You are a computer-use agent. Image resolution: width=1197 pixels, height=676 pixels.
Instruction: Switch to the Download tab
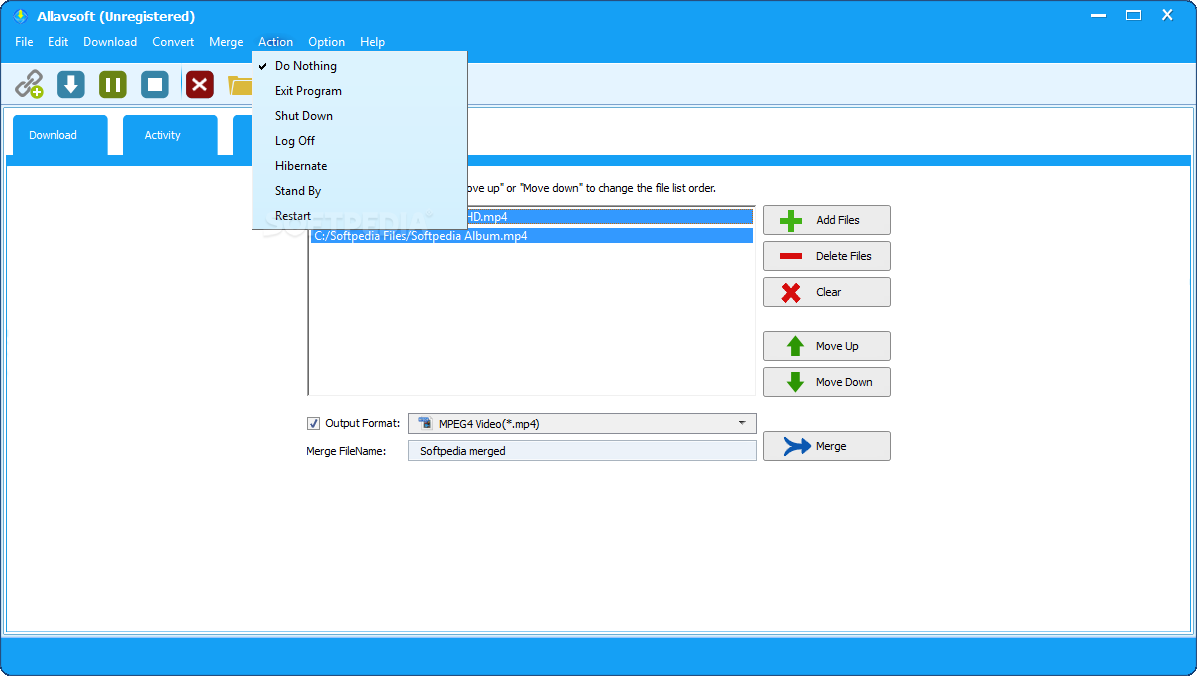pyautogui.click(x=60, y=135)
